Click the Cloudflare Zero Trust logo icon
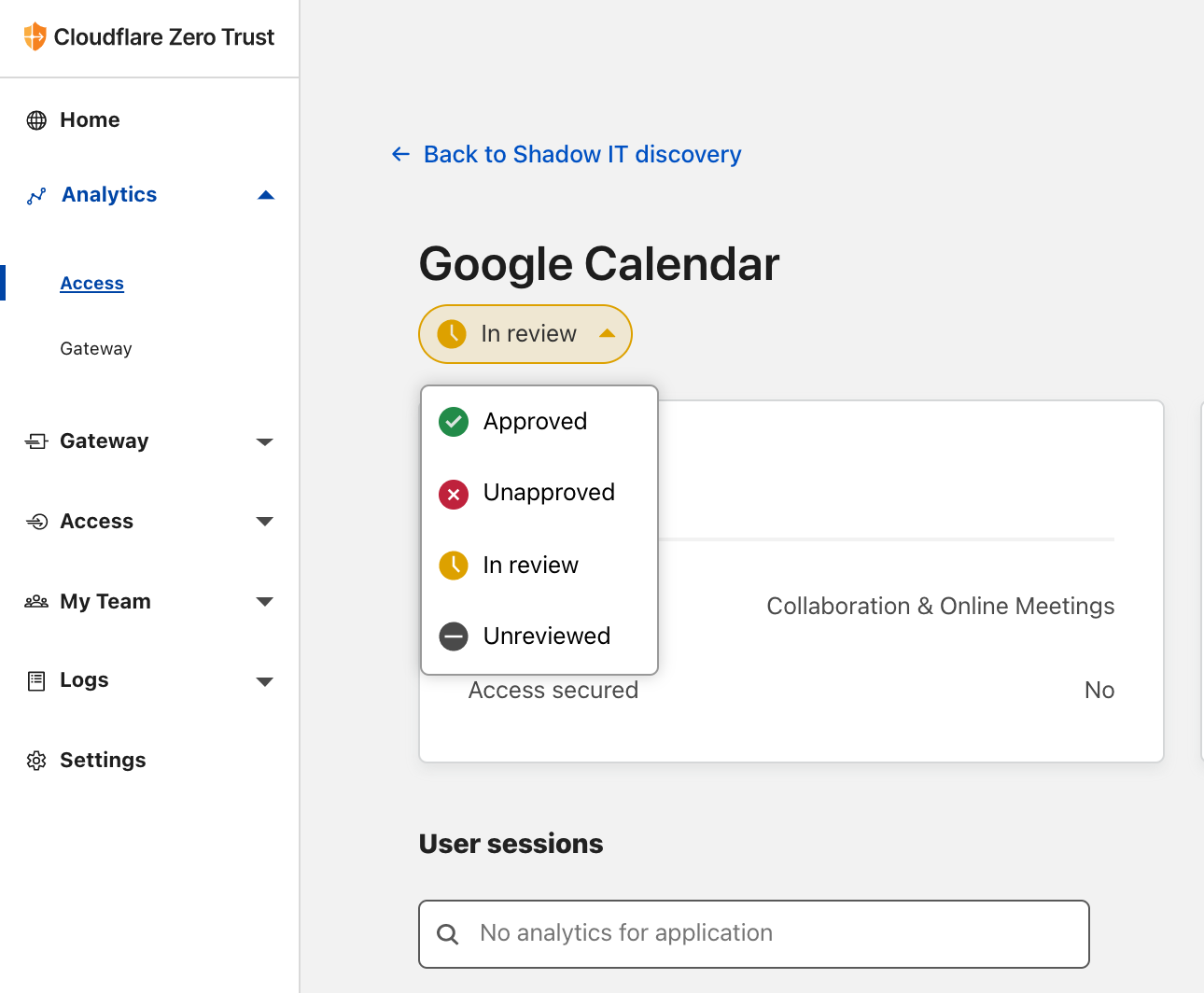 click(35, 36)
